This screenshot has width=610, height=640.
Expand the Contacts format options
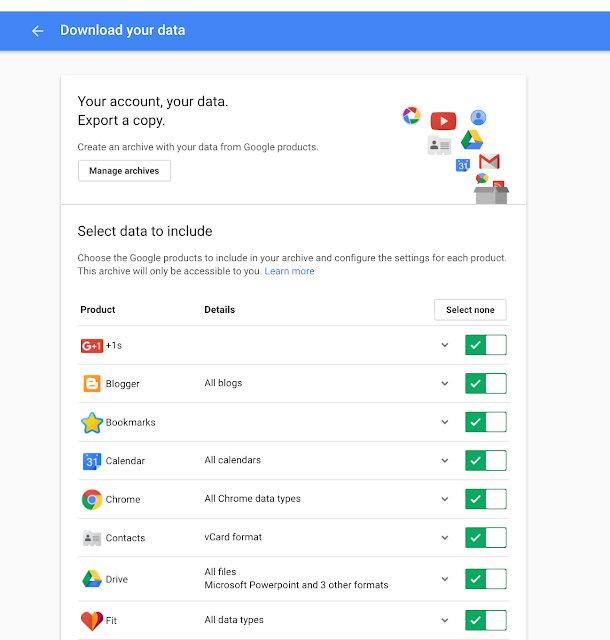[x=445, y=538]
